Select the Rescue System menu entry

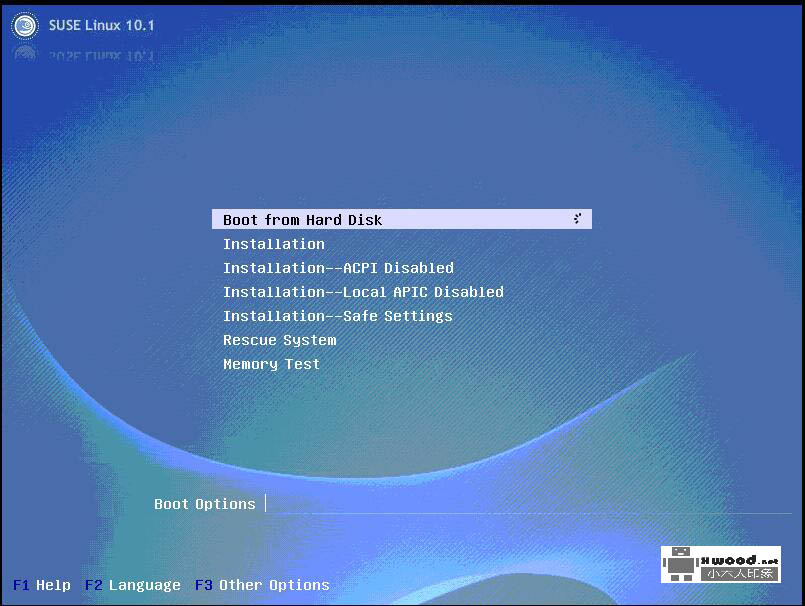click(279, 340)
